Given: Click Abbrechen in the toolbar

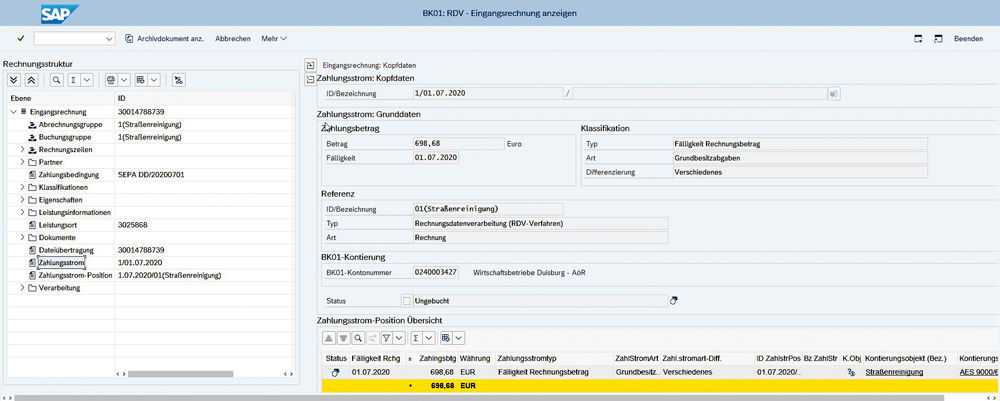Looking at the screenshot, I should (232, 38).
